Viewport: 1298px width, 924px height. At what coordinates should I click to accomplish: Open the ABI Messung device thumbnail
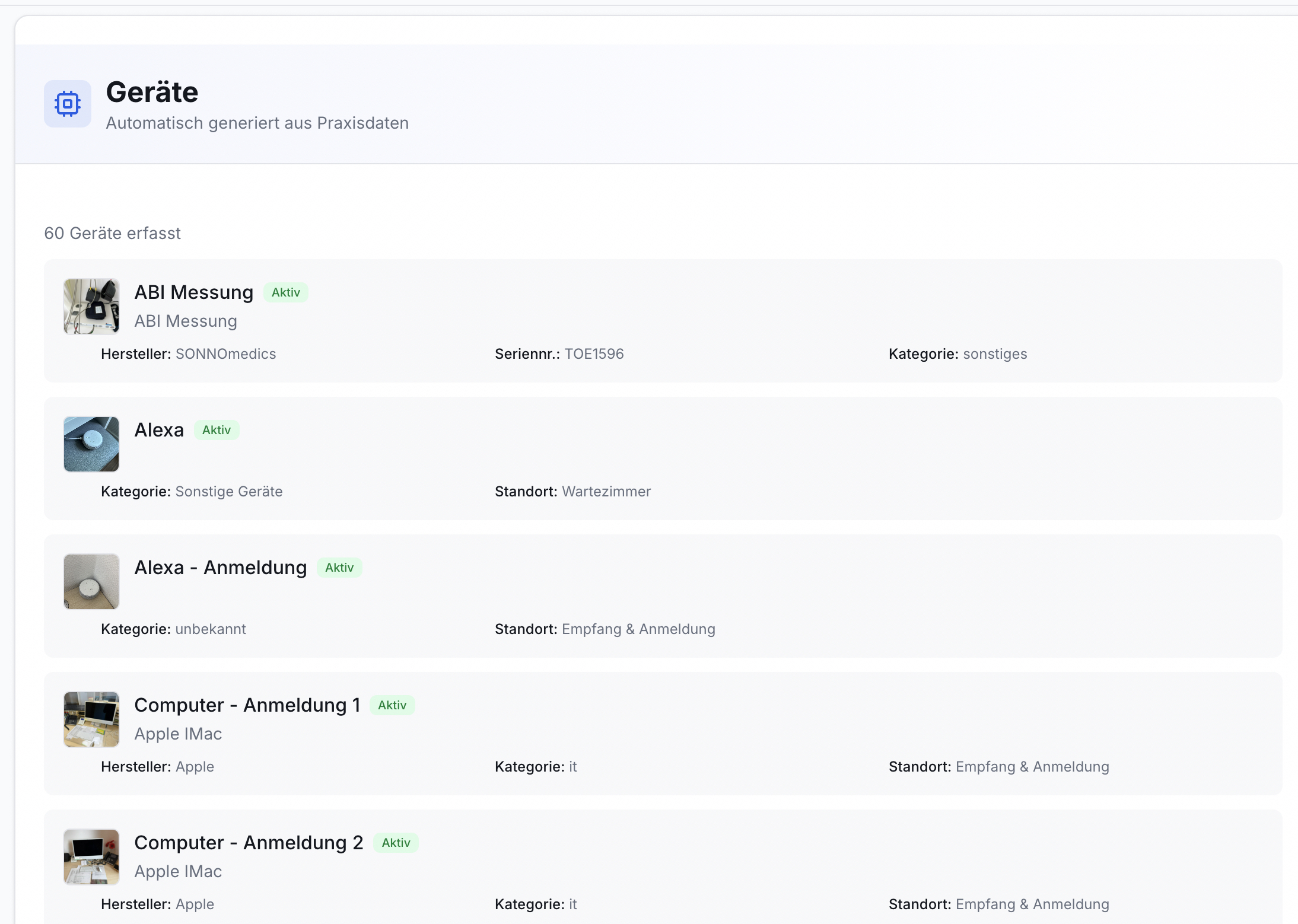(91, 307)
